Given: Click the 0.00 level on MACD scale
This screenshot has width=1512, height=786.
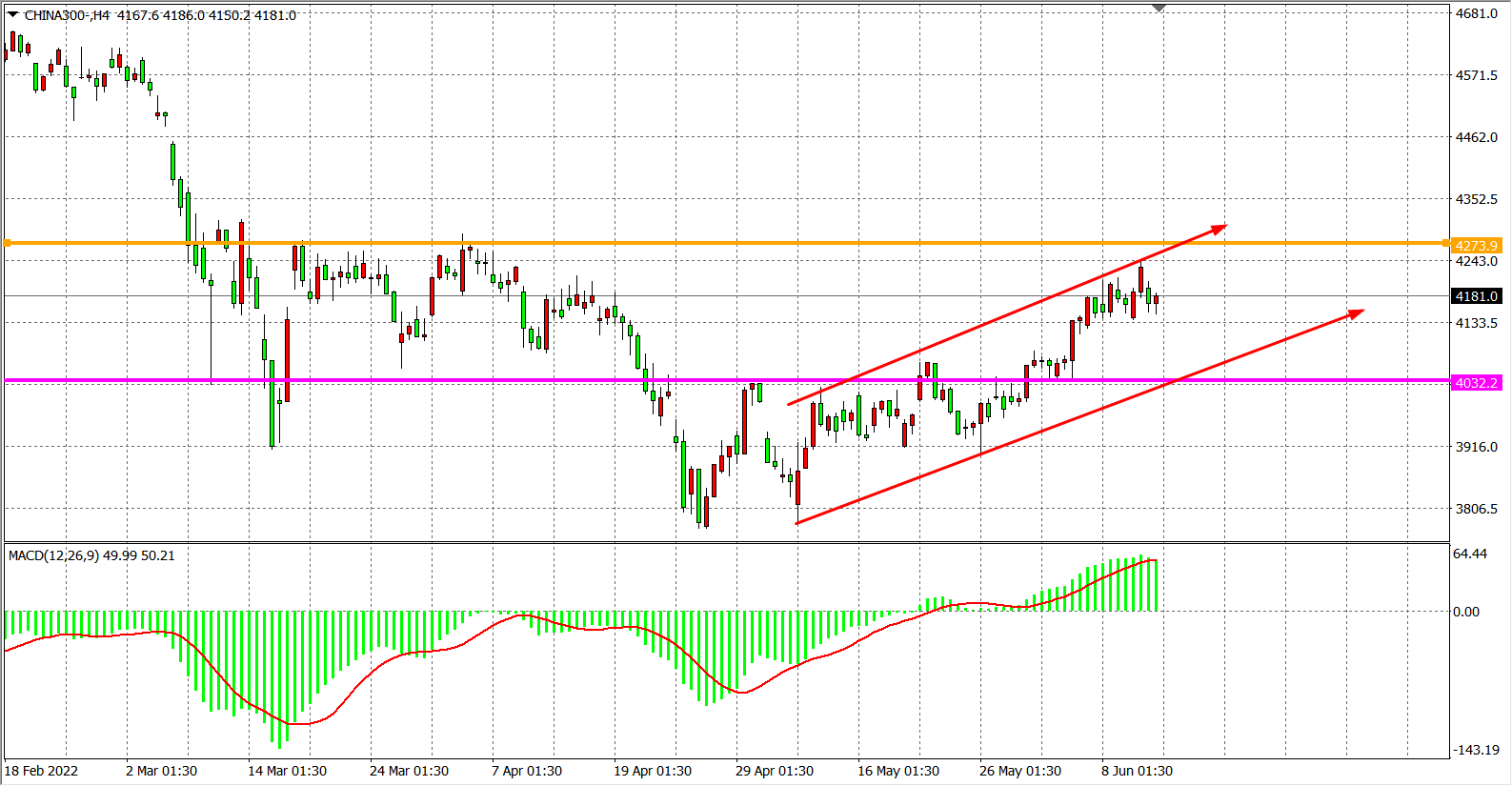Looking at the screenshot, I should coord(1466,612).
